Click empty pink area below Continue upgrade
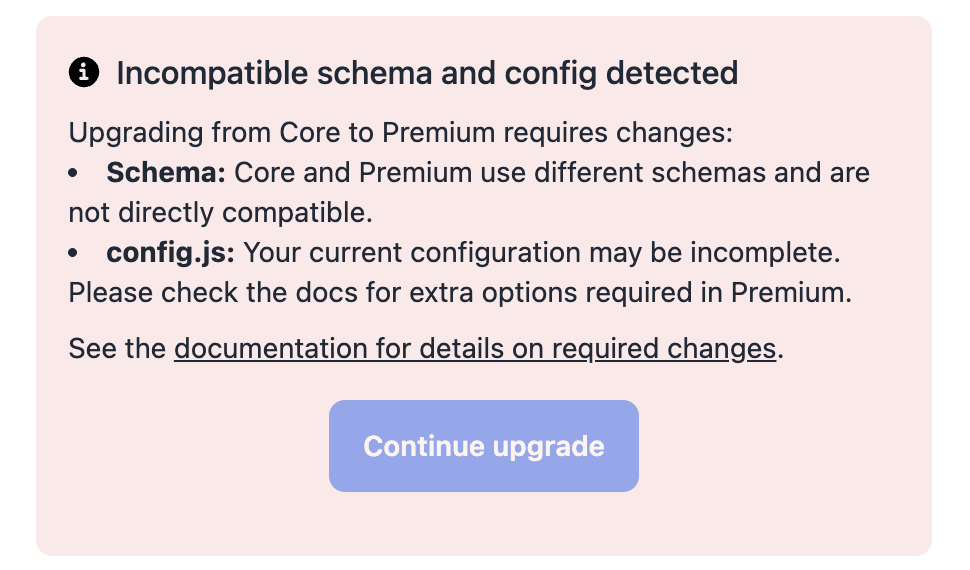Viewport: 970px width, 570px height. (484, 524)
